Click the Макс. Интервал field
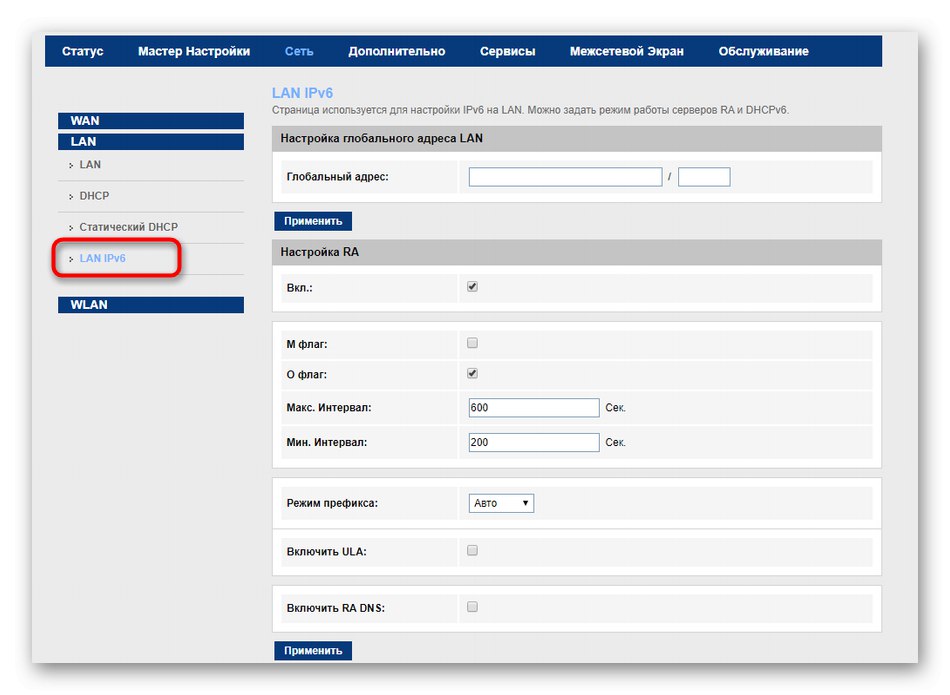 [534, 408]
